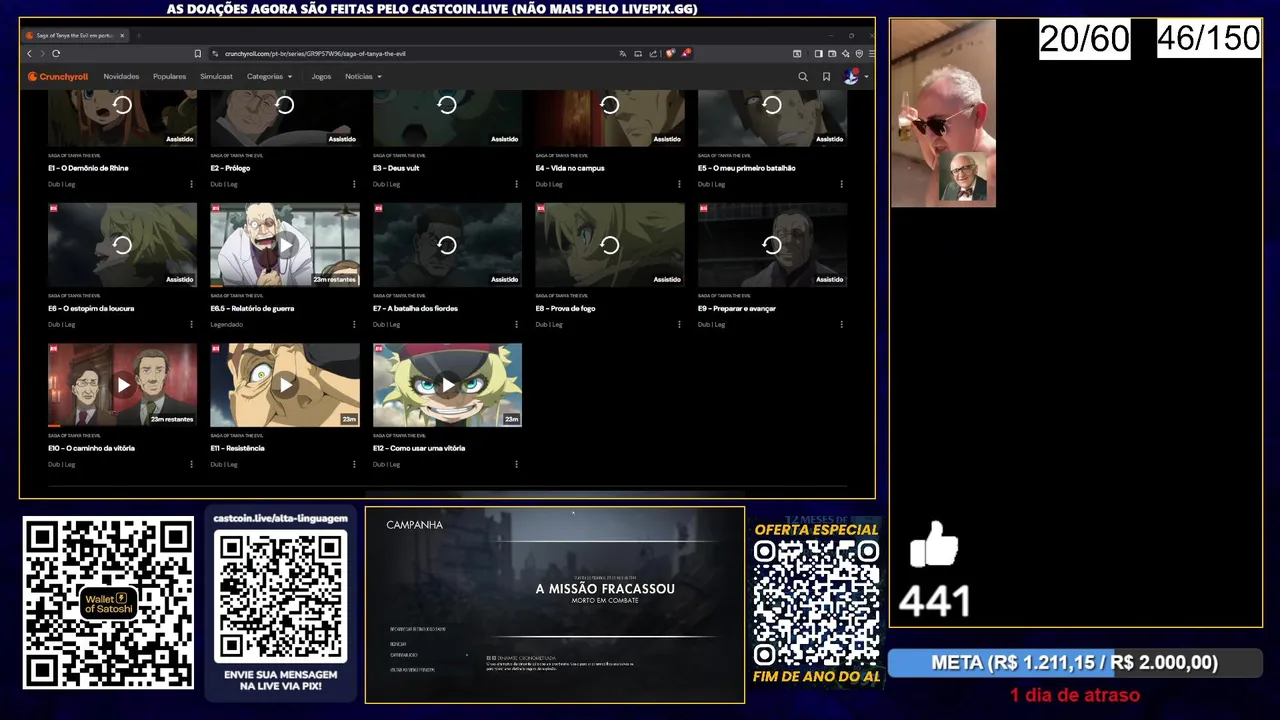Open options menu for E5 O meu primeiro batalhão

click(x=841, y=184)
